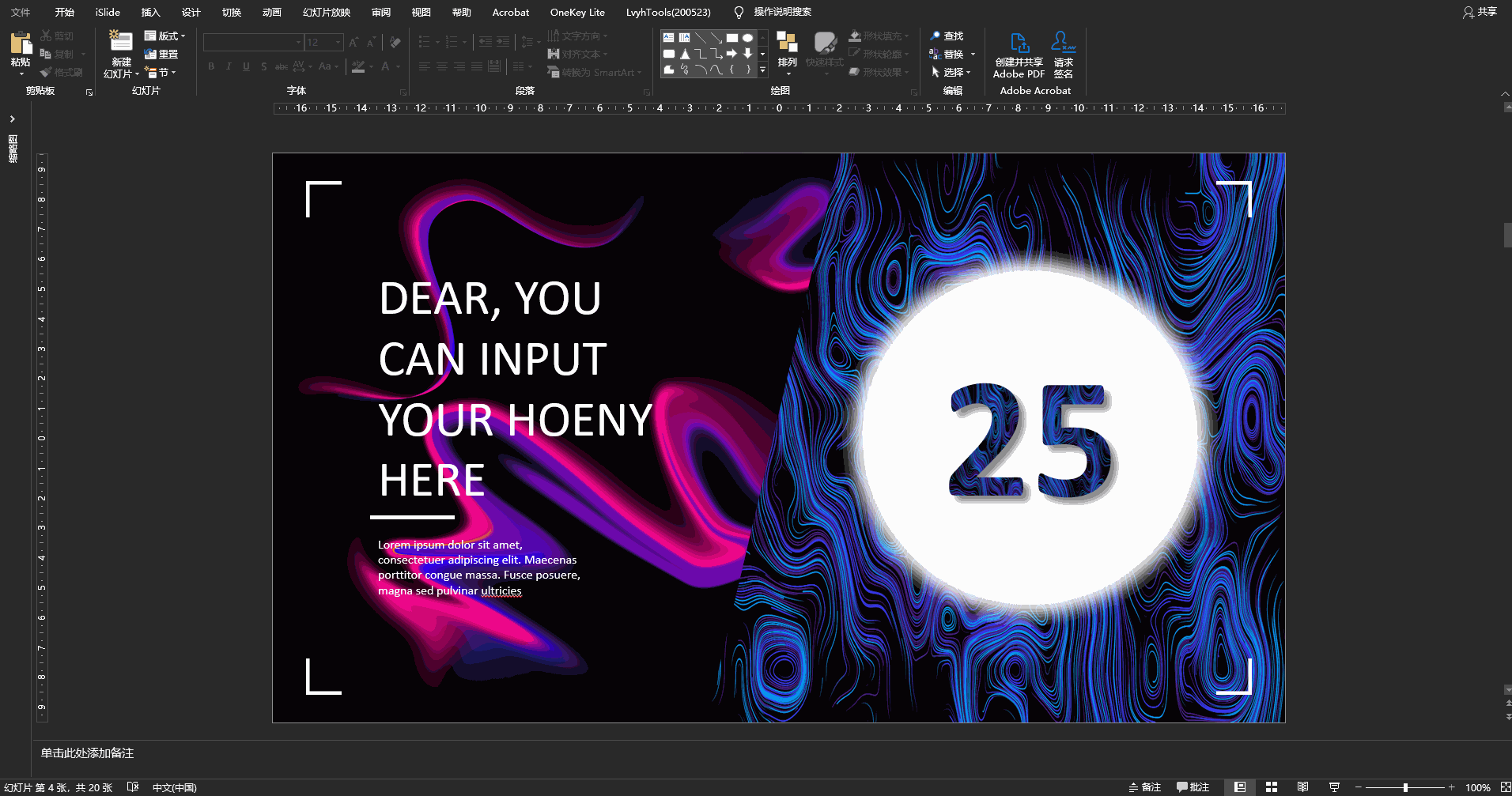The image size is (1512, 796).
Task: Open the Design (设计) ribbon tab
Action: click(x=191, y=12)
